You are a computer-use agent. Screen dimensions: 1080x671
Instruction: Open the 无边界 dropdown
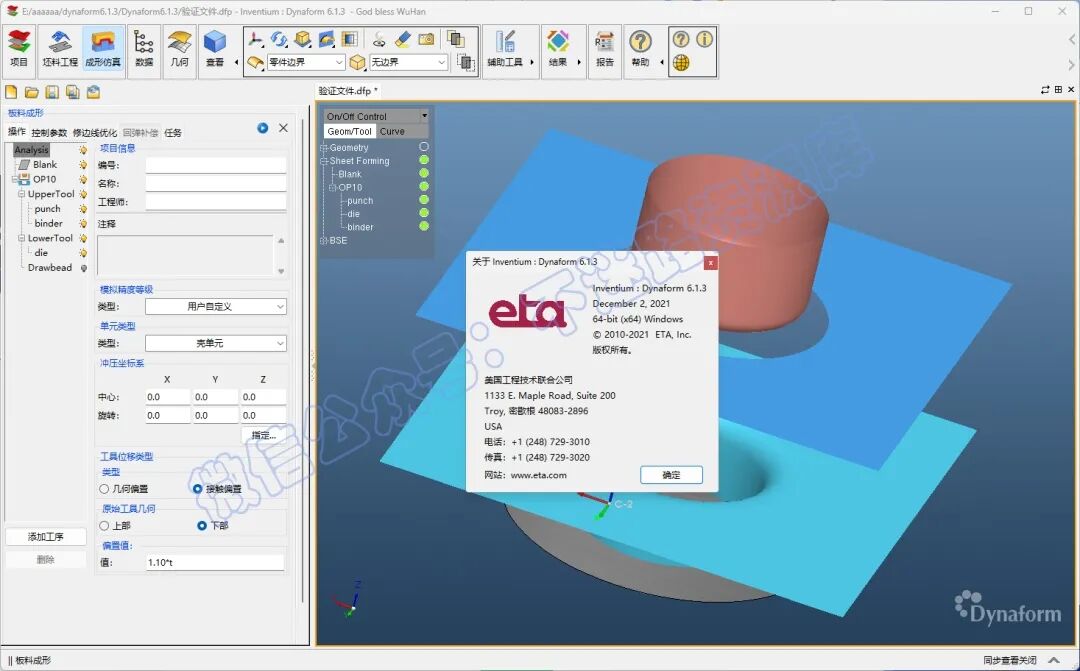coord(408,62)
